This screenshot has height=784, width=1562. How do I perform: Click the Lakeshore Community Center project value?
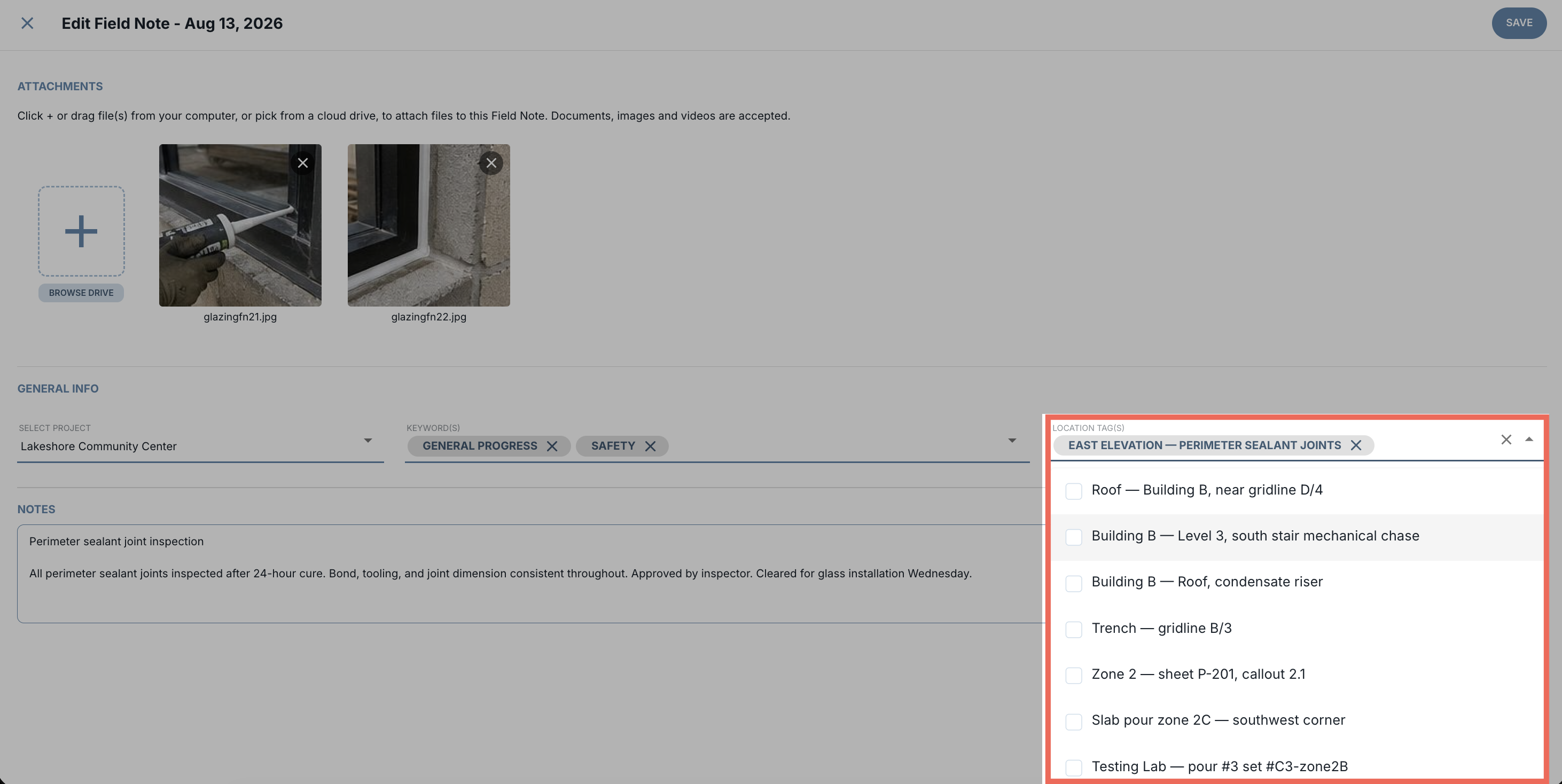(98, 446)
